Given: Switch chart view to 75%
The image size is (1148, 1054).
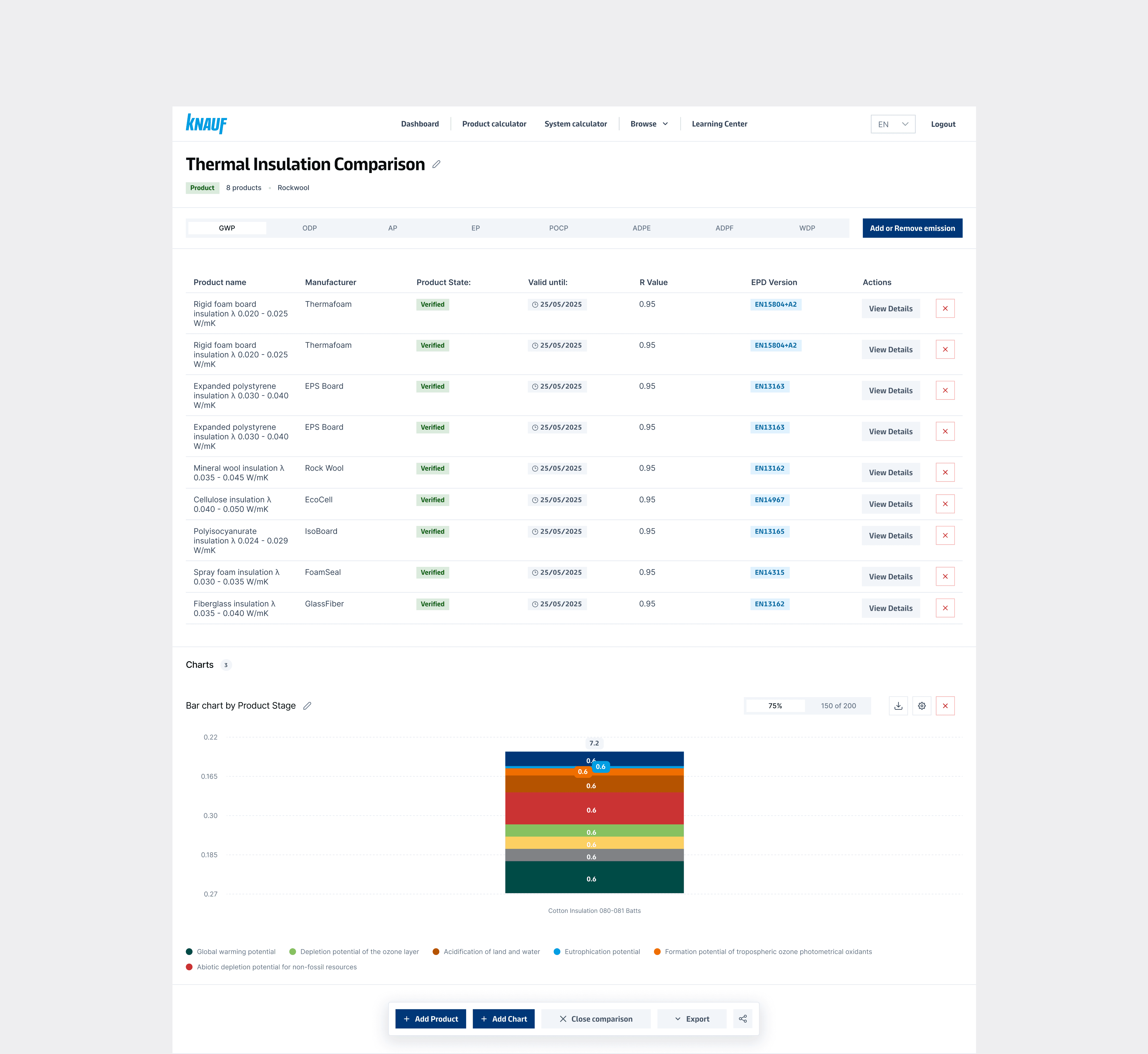Looking at the screenshot, I should click(x=775, y=706).
